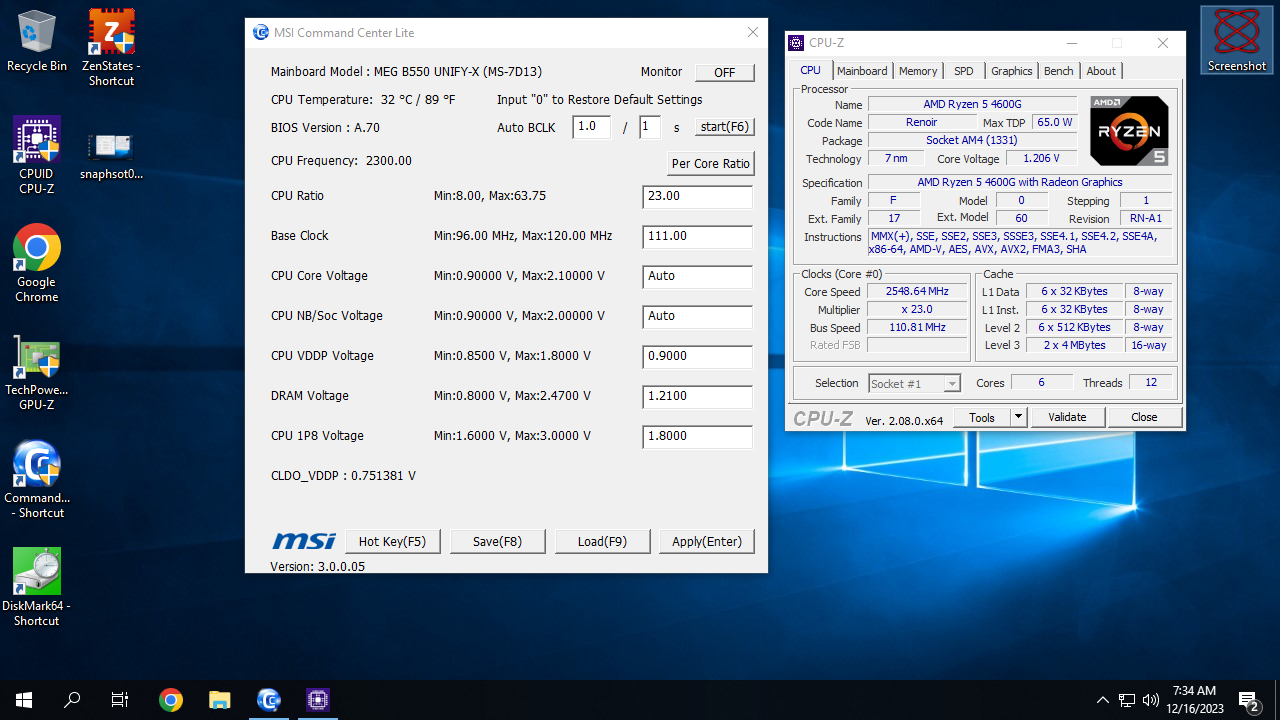Open the Recycle Bin desktop icon

coord(37,41)
